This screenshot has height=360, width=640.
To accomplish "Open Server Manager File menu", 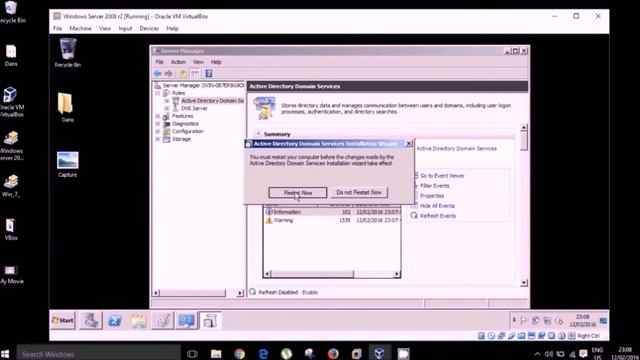I will click(x=159, y=62).
